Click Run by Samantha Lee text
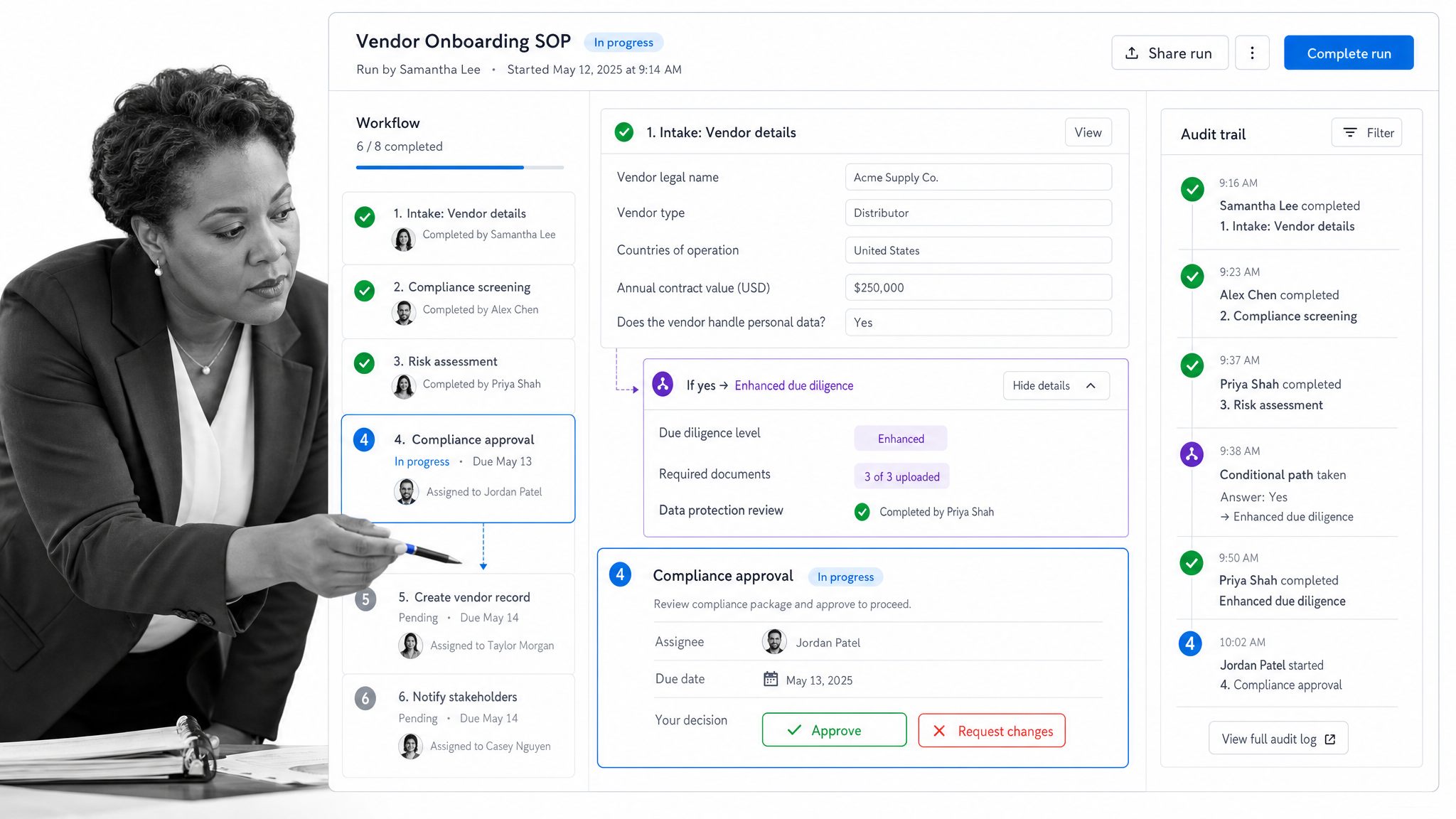The height and width of the screenshot is (819, 1456). pyautogui.click(x=418, y=70)
